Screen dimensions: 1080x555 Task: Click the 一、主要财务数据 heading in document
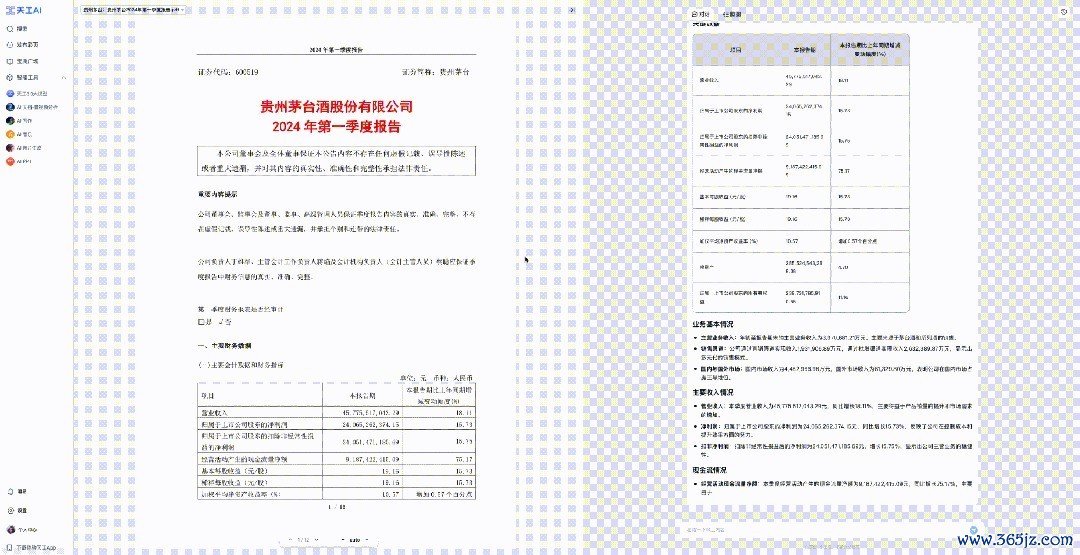pos(224,346)
